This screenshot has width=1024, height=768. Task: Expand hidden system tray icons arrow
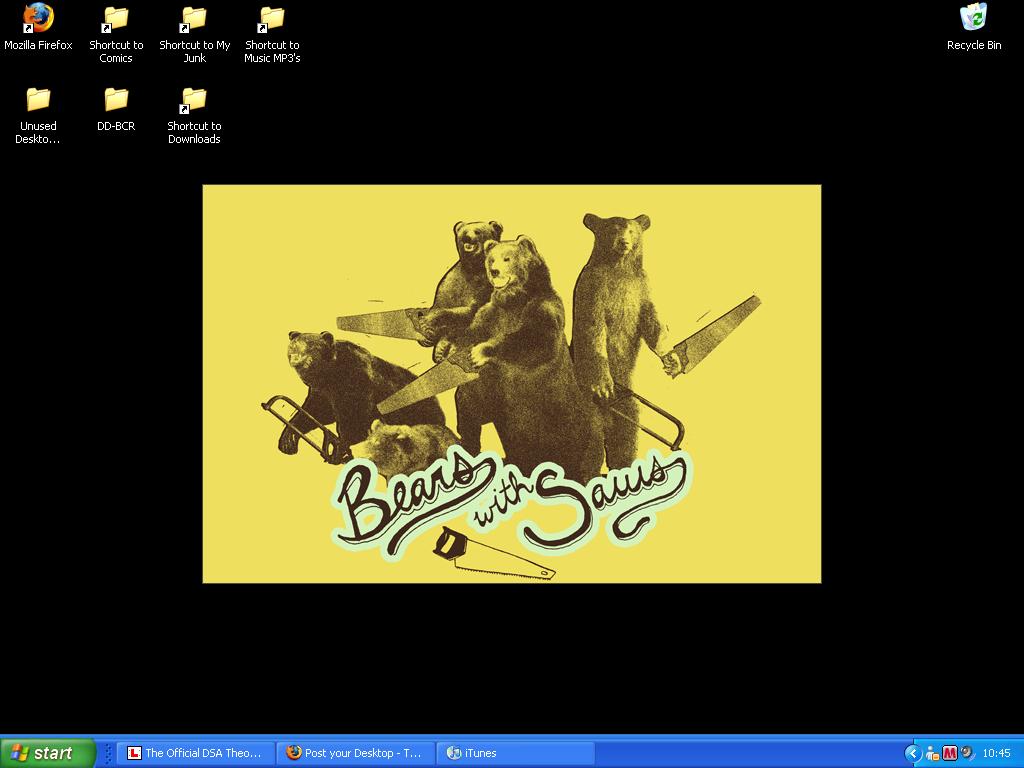tap(912, 753)
